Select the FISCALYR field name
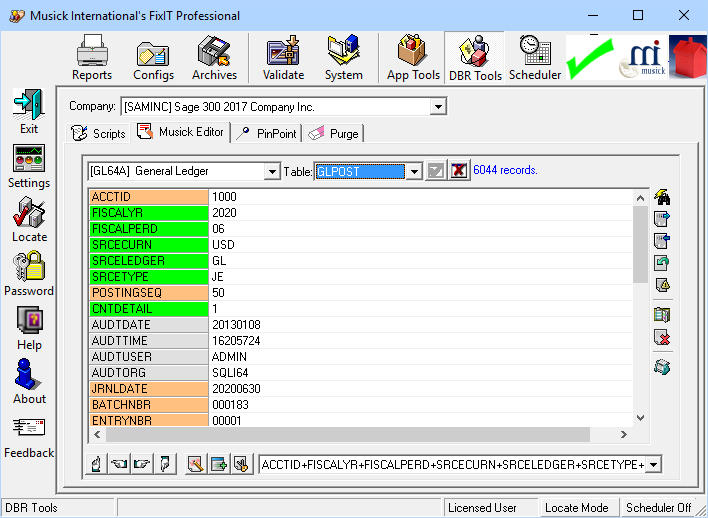This screenshot has height=518, width=708. pyautogui.click(x=149, y=213)
